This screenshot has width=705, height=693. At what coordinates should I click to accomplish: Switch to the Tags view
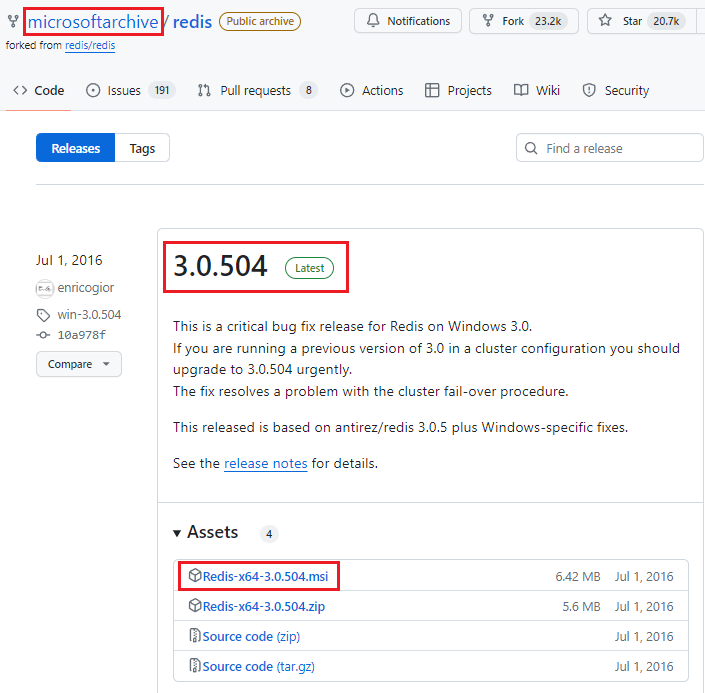(142, 148)
